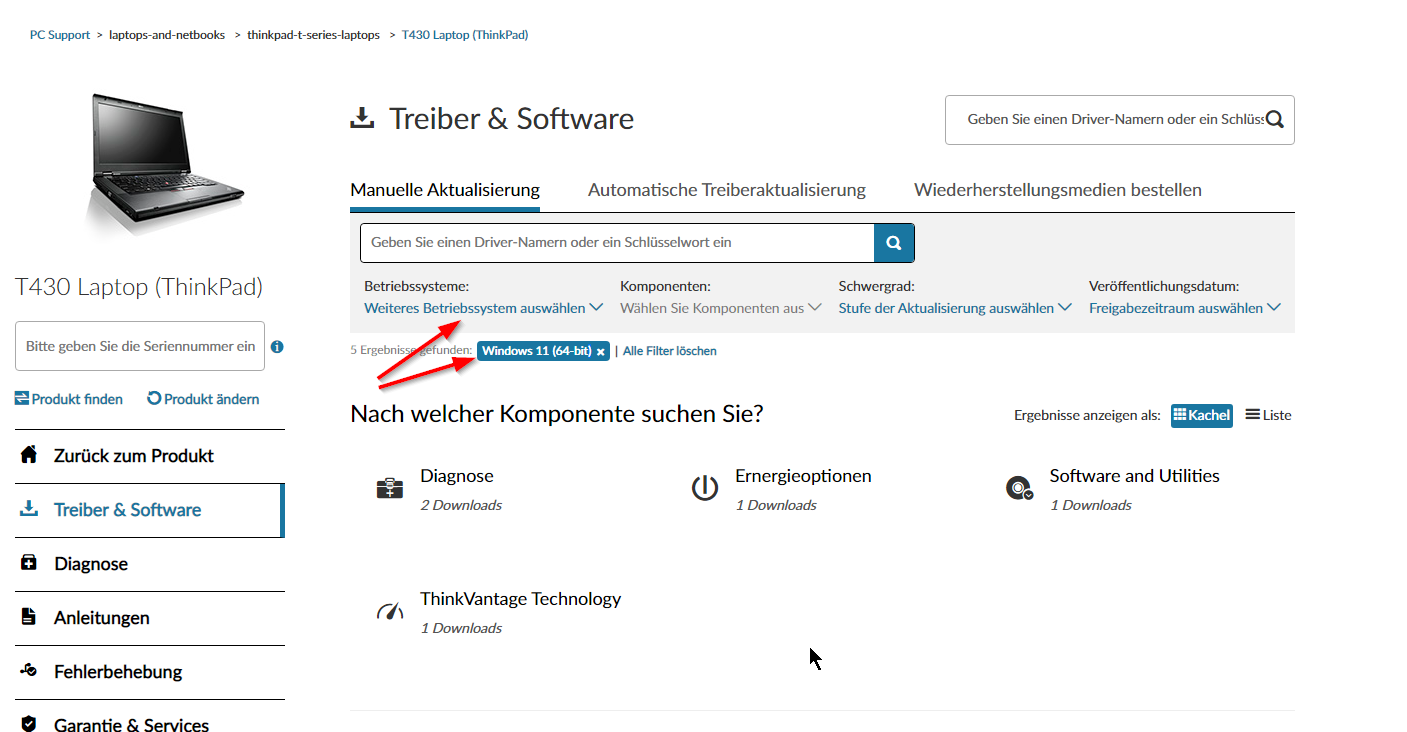Click the magnifier icon in top search box
Viewport: 1407px width, 732px height.
[1274, 120]
